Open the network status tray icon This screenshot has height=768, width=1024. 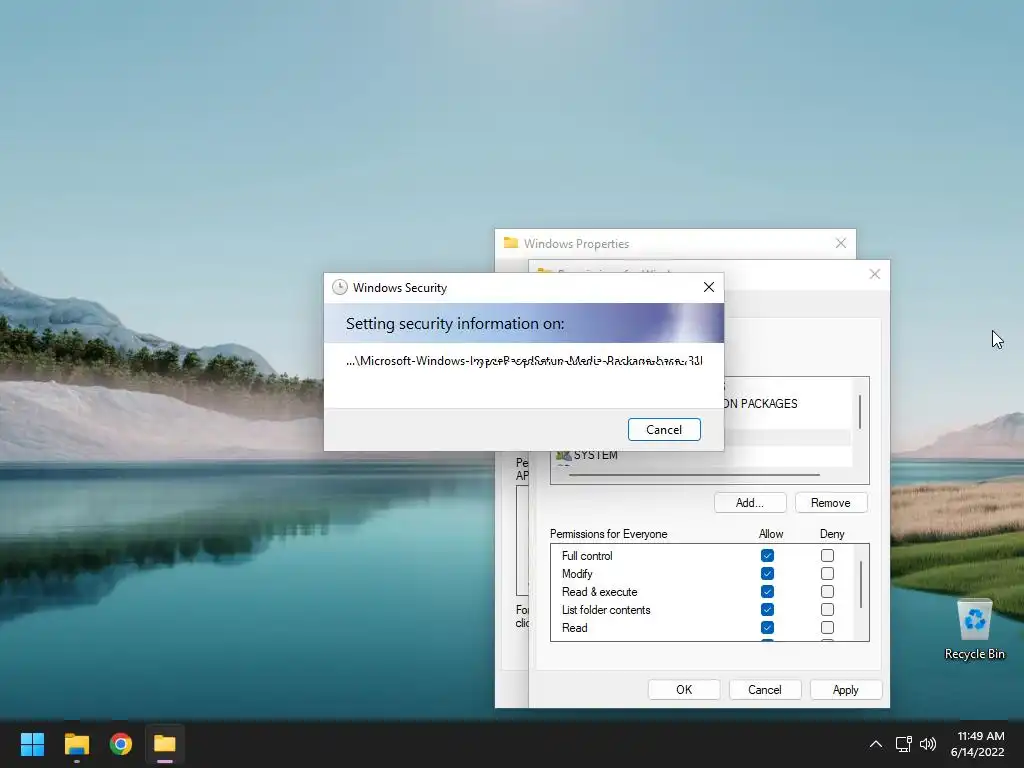point(903,744)
